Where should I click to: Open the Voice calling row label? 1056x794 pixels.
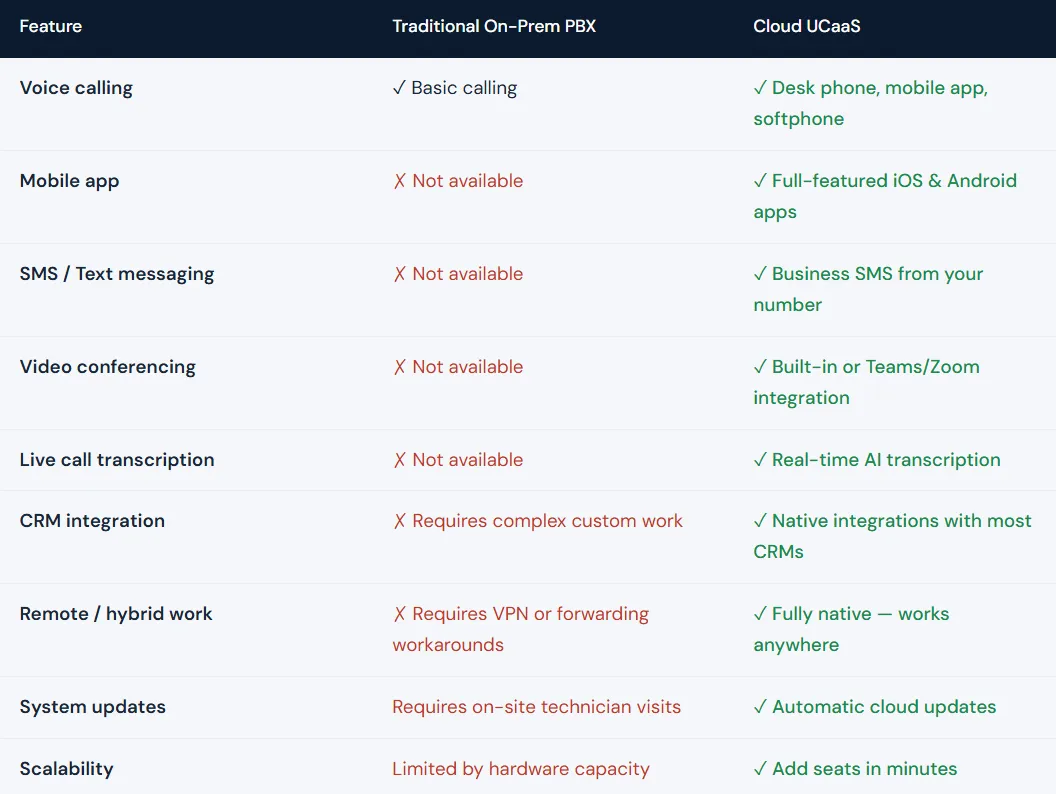pyautogui.click(x=76, y=88)
